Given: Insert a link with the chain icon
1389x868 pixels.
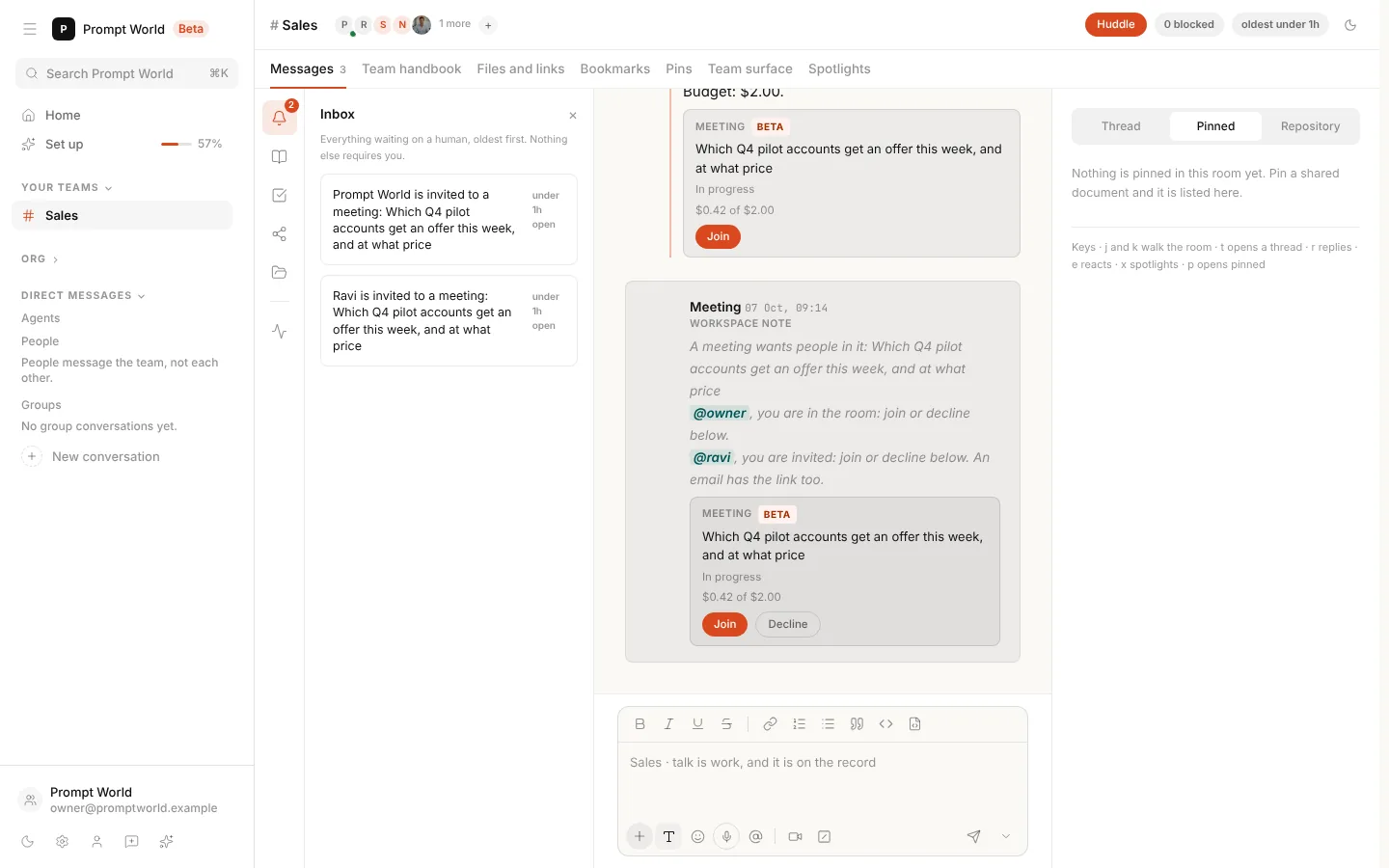Looking at the screenshot, I should [x=770, y=724].
